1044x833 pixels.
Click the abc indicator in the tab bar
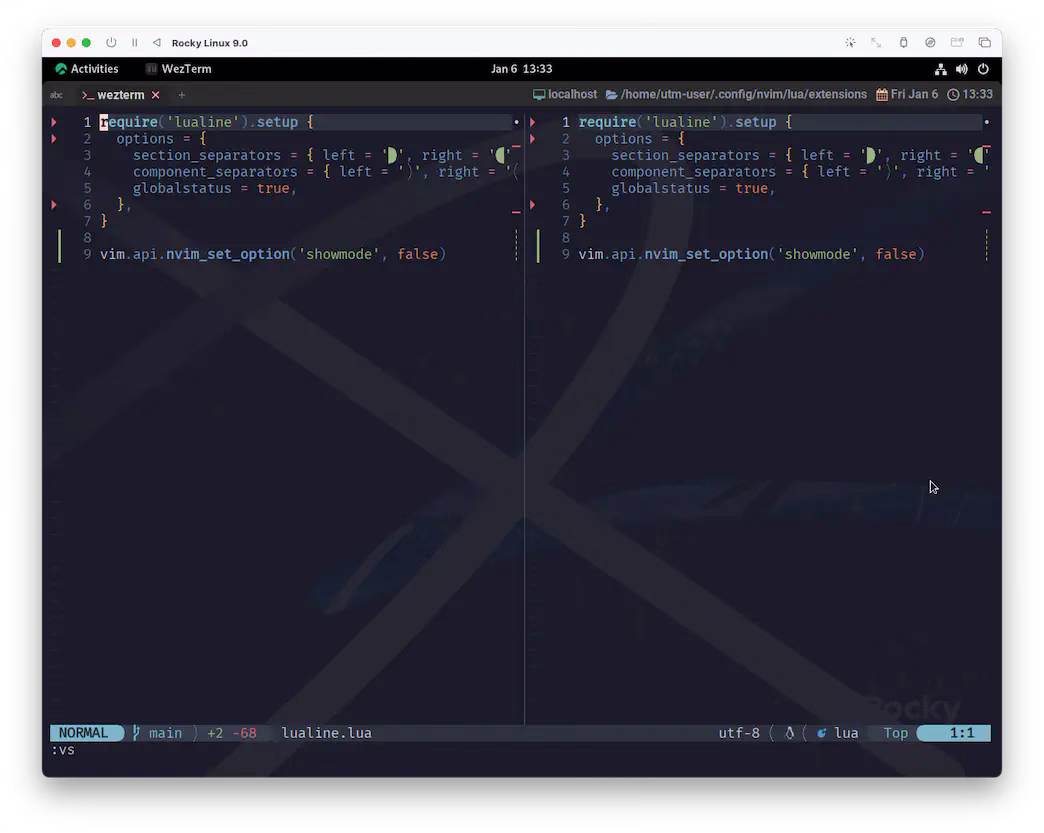coord(56,95)
